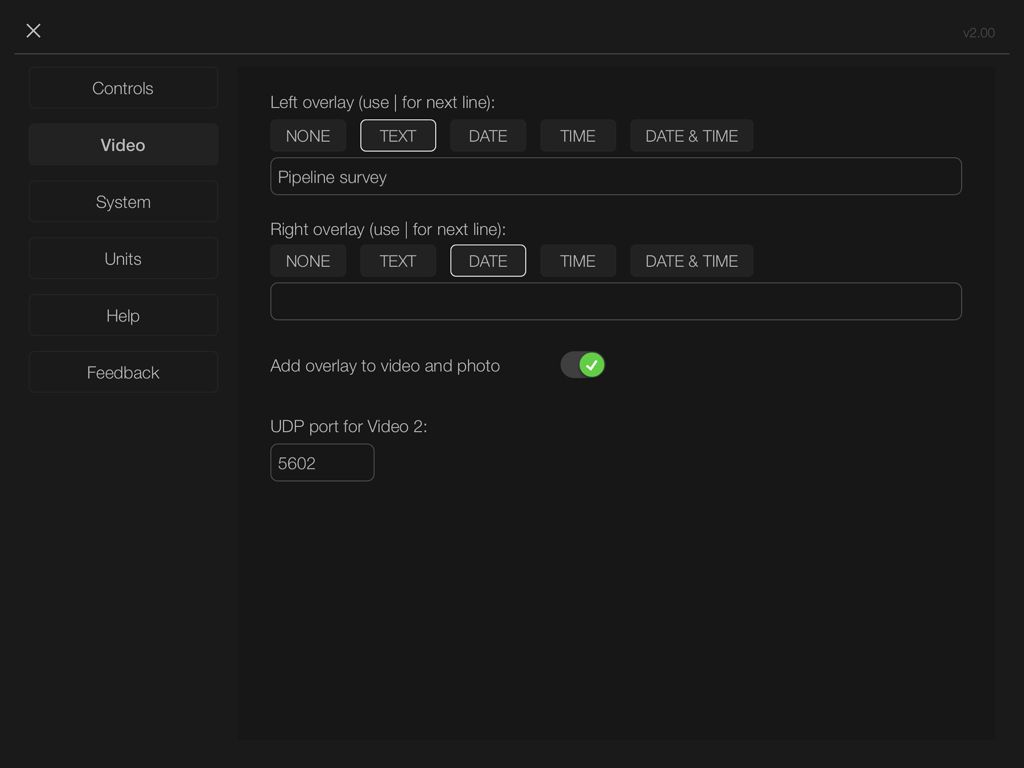Select NONE for the left overlay

click(x=308, y=135)
